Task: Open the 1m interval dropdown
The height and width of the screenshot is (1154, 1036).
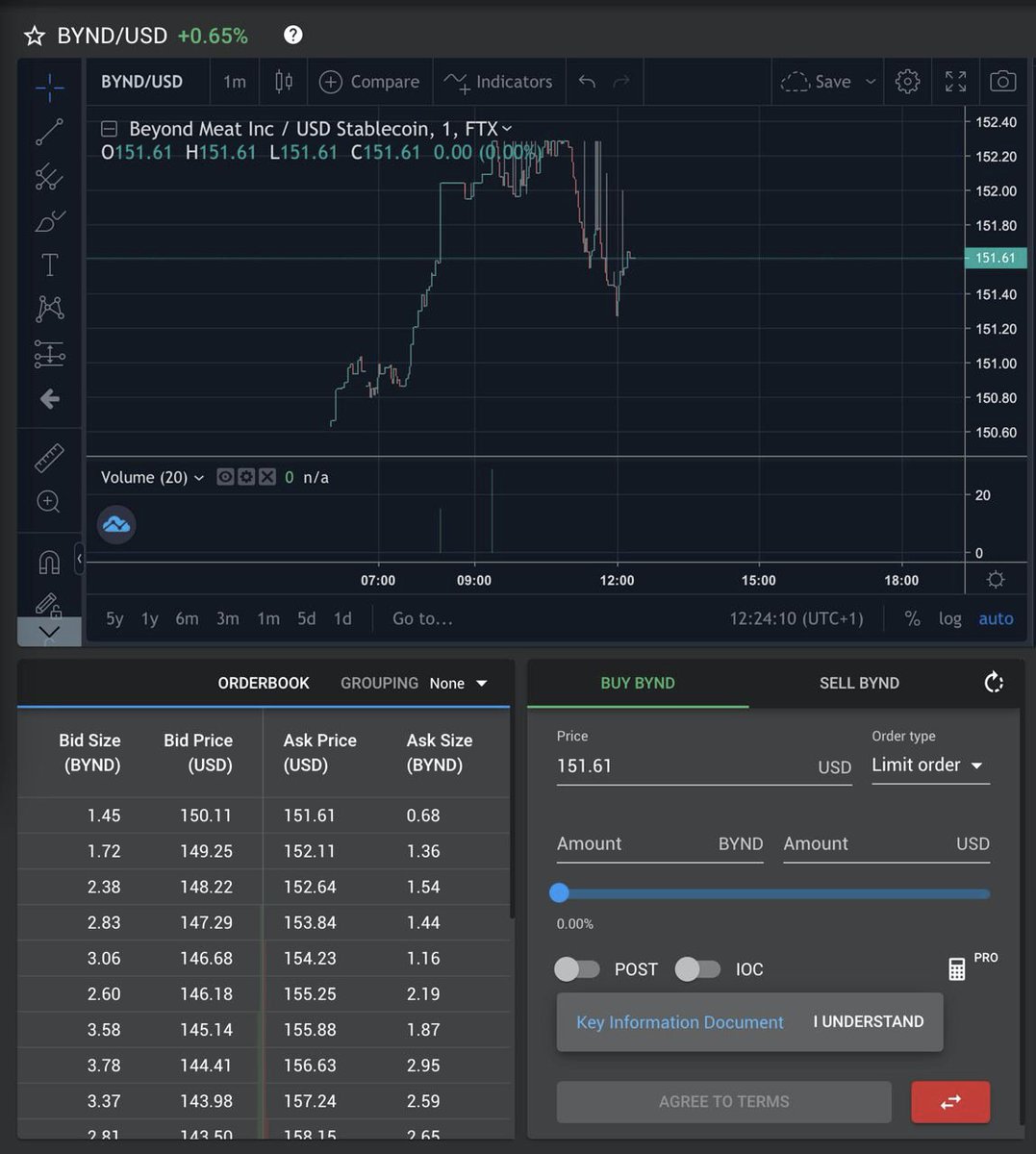Action: click(x=235, y=82)
